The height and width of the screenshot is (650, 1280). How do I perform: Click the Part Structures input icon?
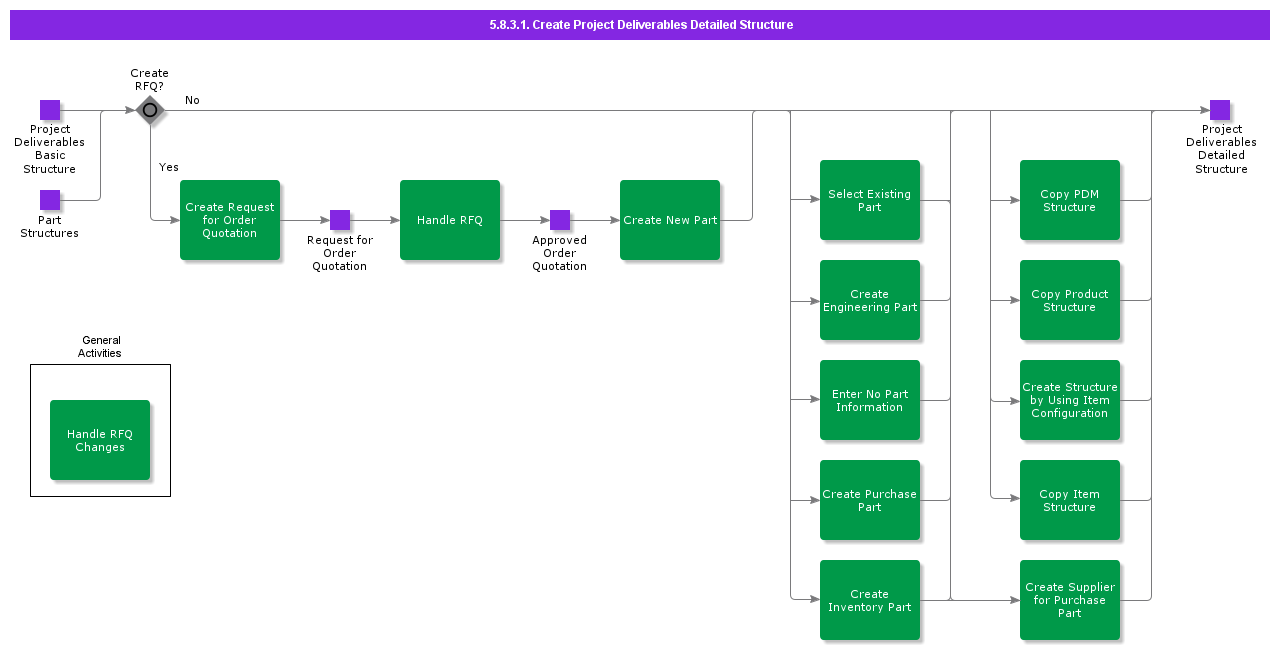point(50,203)
